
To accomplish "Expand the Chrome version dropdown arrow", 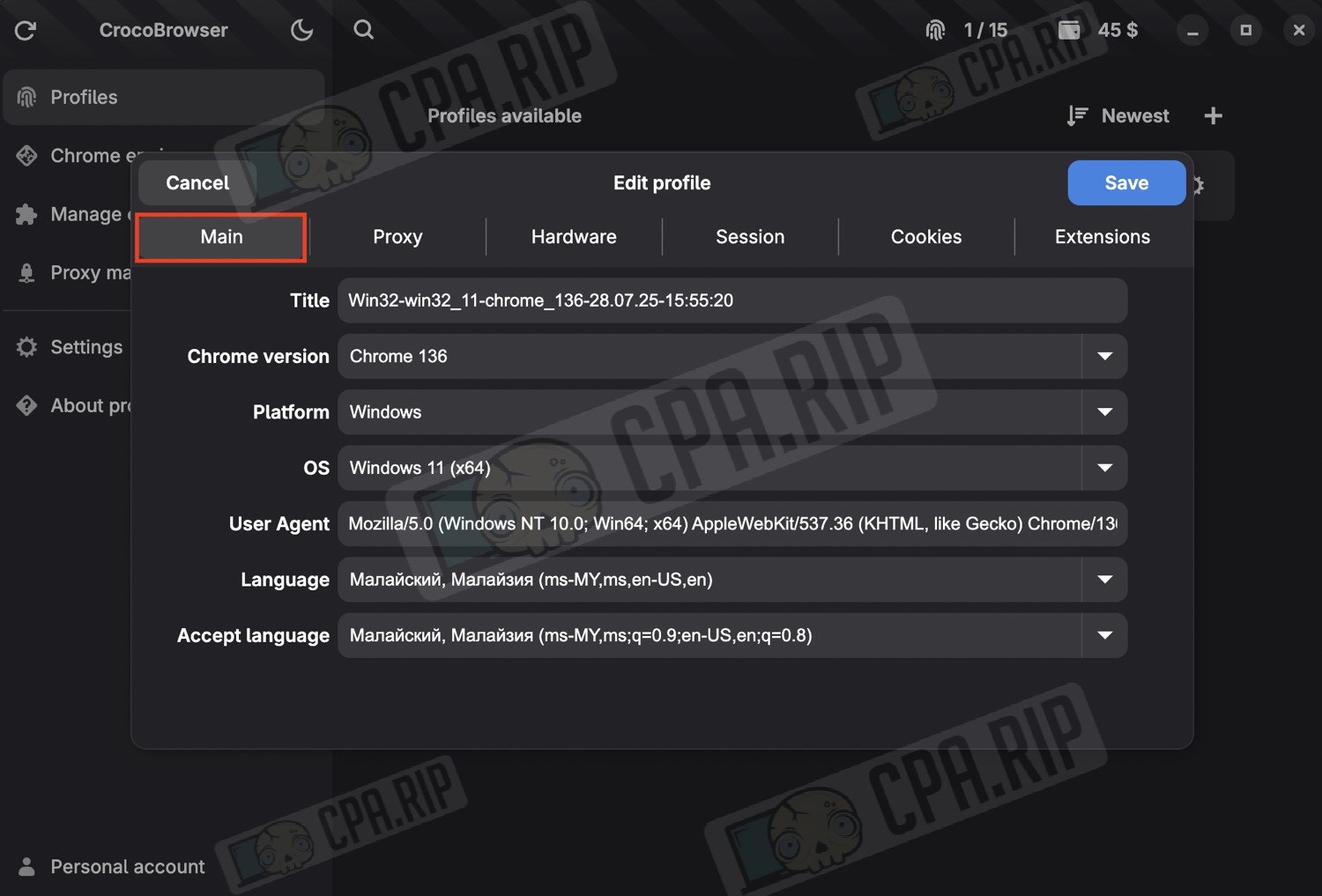I will pyautogui.click(x=1104, y=356).
